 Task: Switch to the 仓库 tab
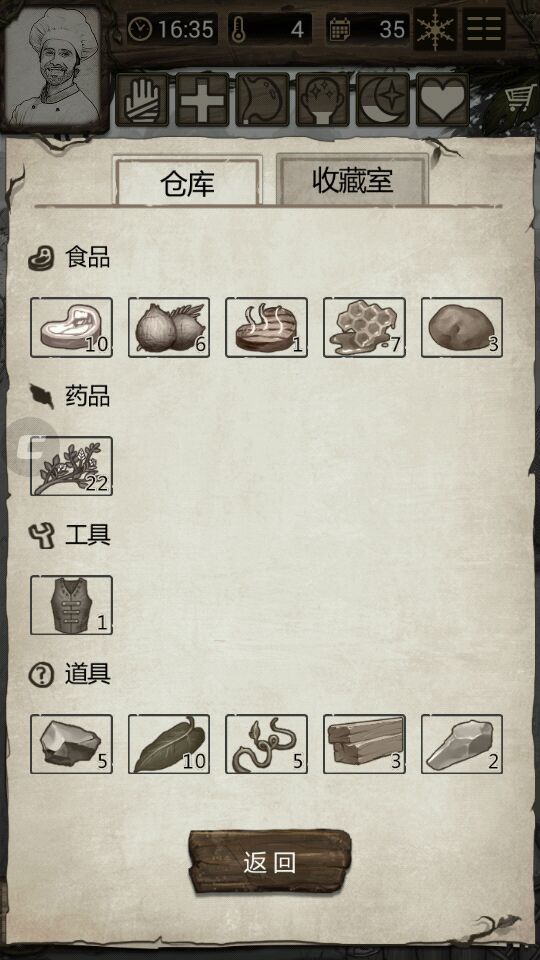coord(187,181)
